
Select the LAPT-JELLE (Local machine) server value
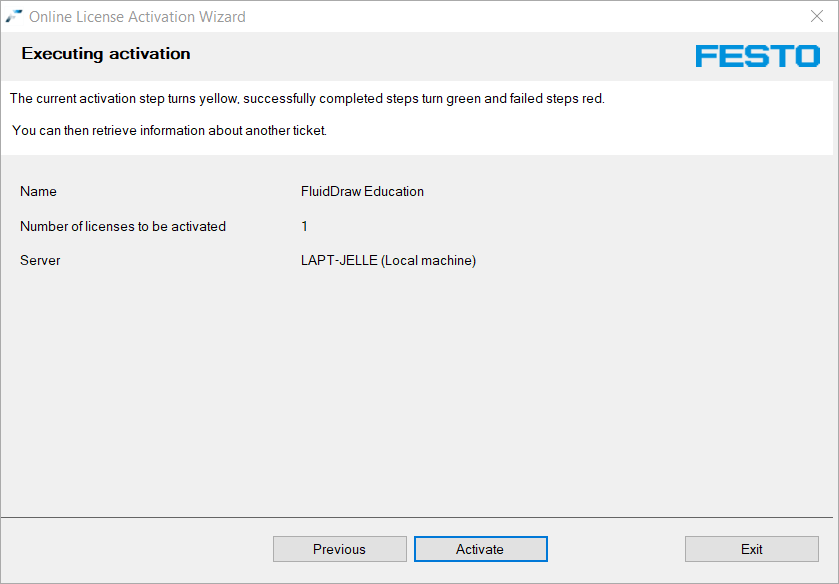point(388,261)
